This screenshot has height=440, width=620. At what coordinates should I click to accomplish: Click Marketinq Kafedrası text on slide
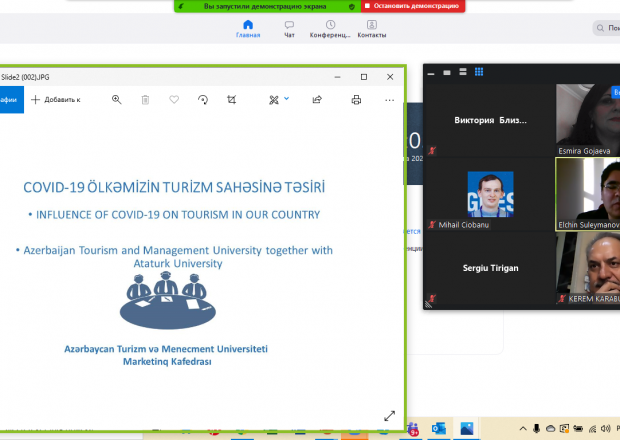167,362
